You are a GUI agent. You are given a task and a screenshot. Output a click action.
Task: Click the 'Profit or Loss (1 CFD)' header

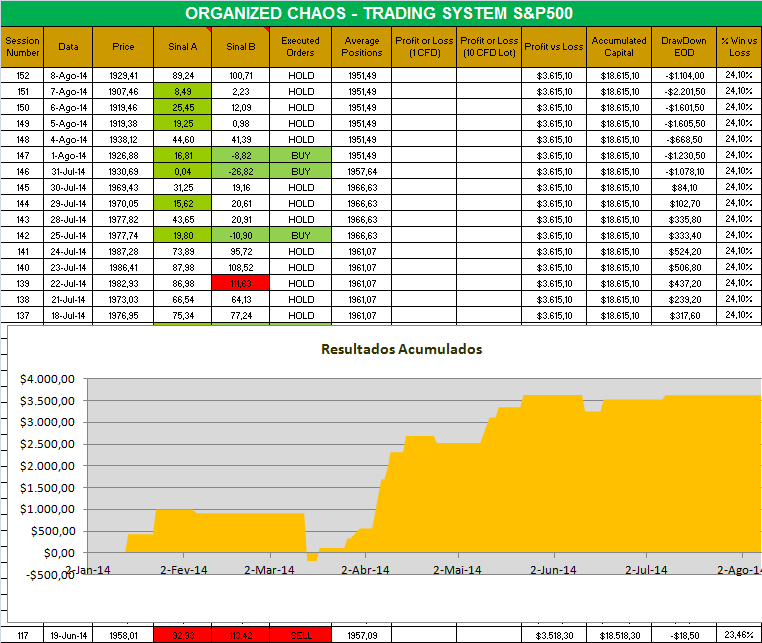[424, 47]
